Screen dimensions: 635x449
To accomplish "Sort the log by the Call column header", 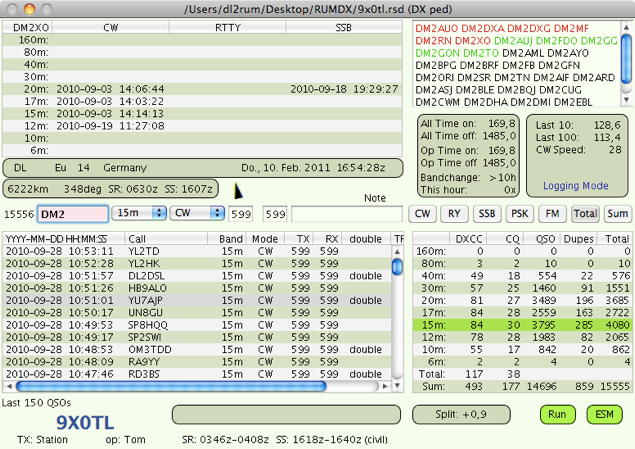I will tap(165, 239).
